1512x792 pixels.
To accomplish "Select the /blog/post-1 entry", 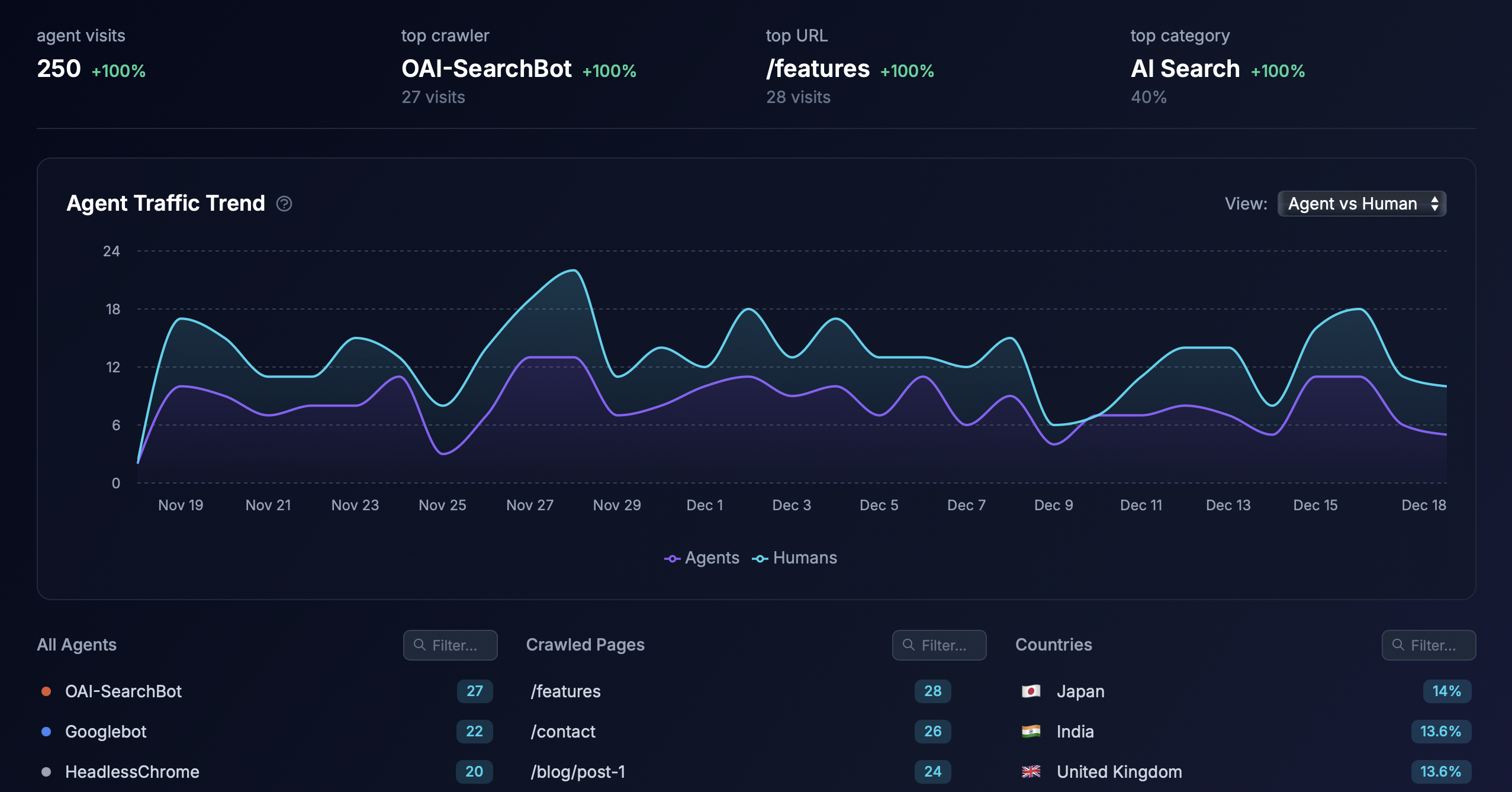I will 578,771.
